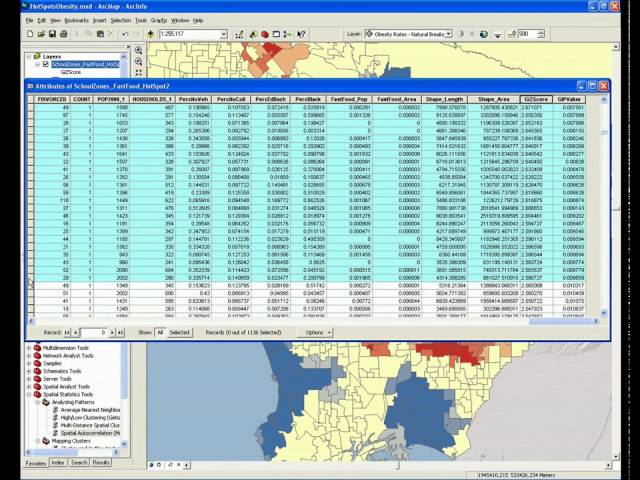The image size is (640, 480).
Task: Click the Layers data frame icon
Action: (37, 56)
